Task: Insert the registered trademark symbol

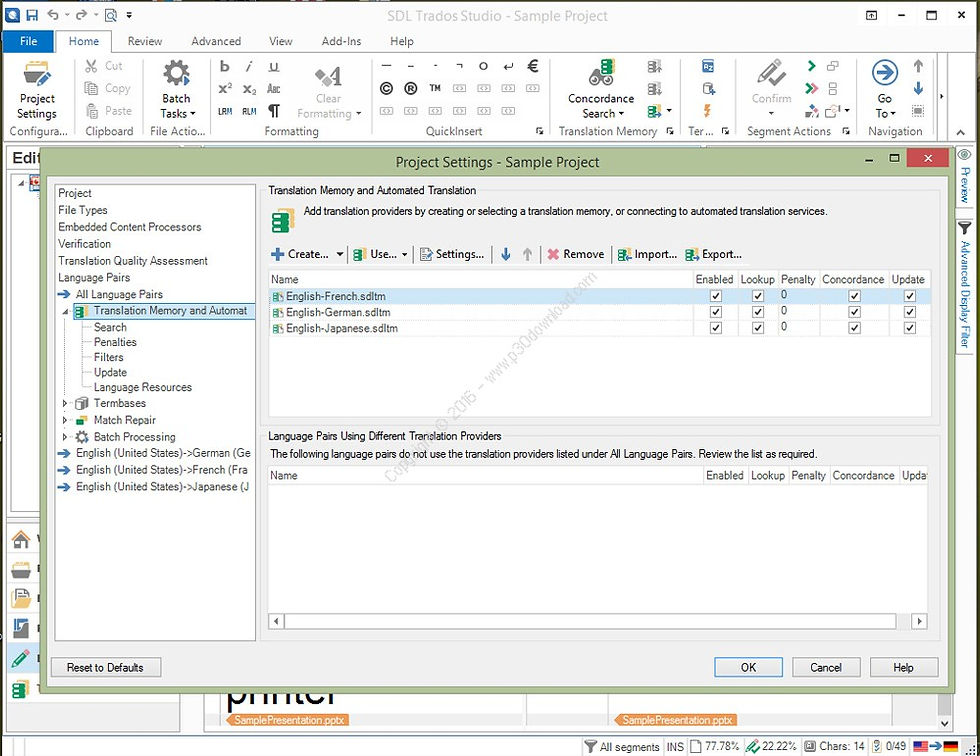Action: (x=411, y=89)
